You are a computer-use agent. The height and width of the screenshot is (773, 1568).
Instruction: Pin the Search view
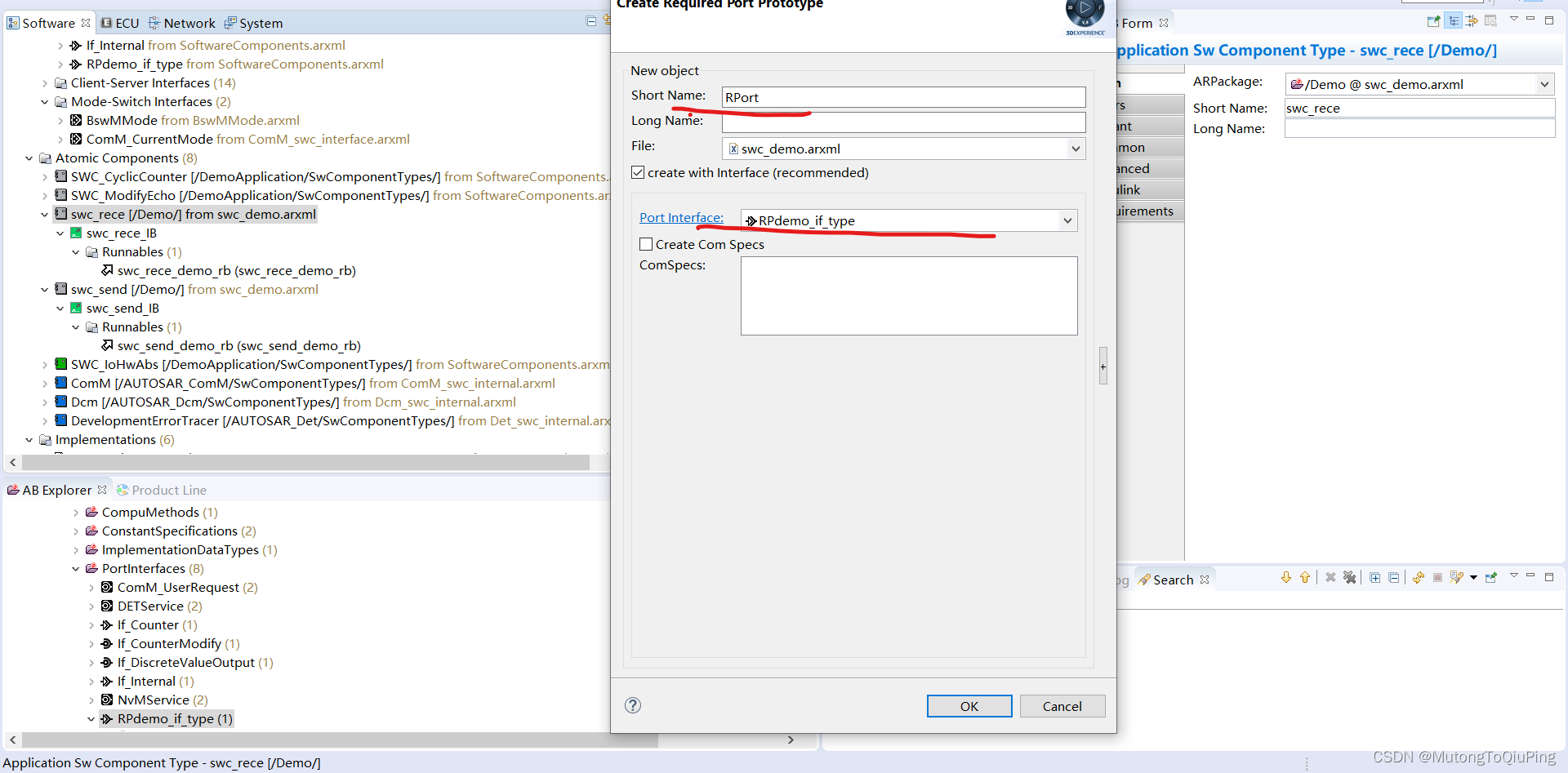1491,577
